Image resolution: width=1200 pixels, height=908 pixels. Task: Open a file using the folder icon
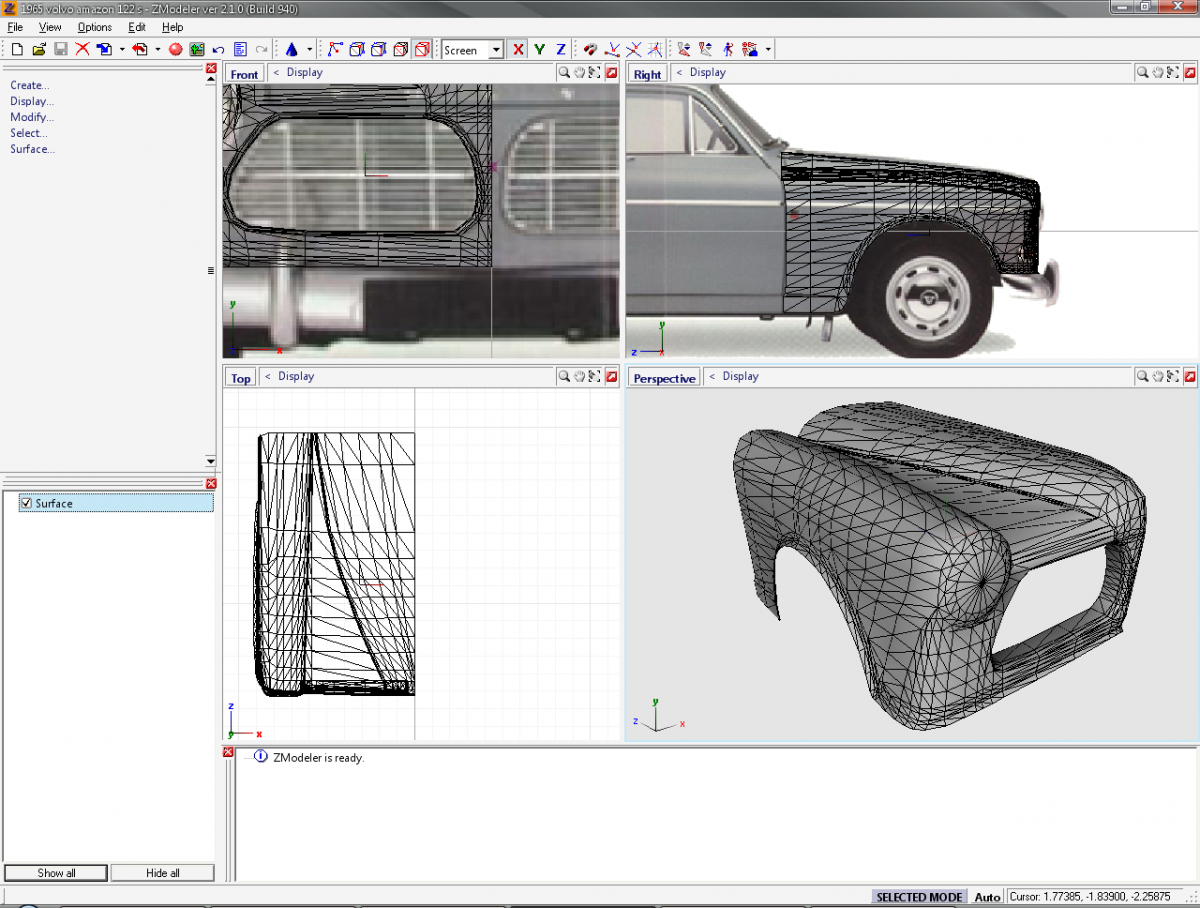39,49
